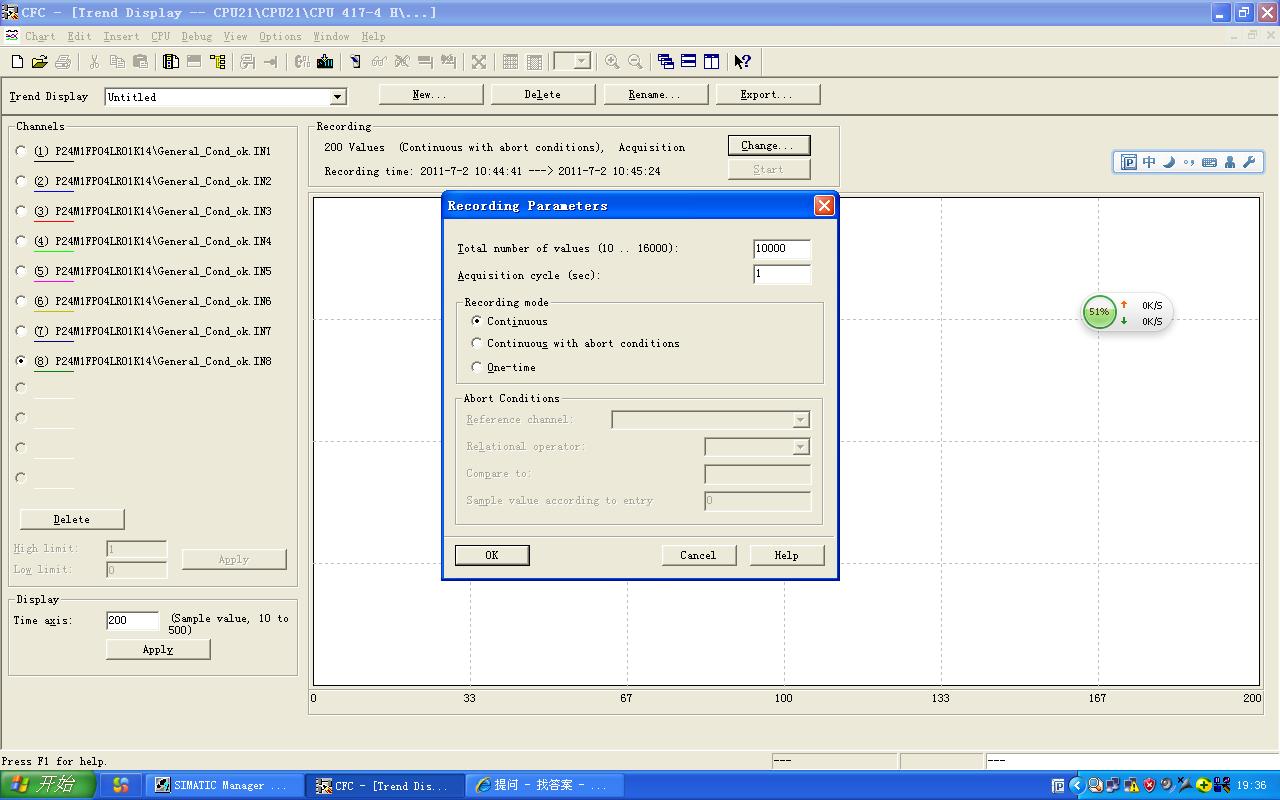Open the Chart menu
The width and height of the screenshot is (1280, 800).
40,36
